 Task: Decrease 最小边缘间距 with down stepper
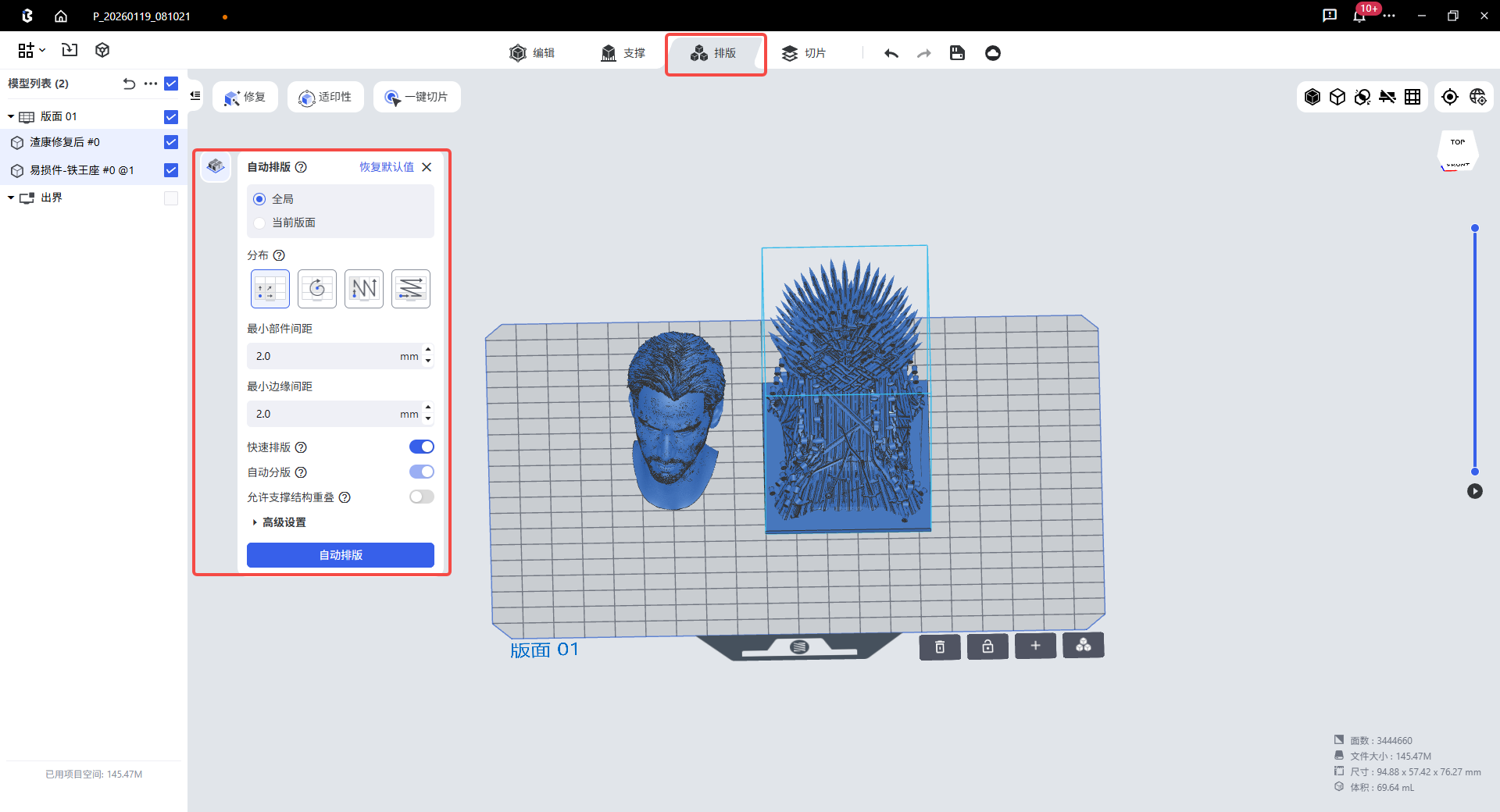pyautogui.click(x=428, y=419)
